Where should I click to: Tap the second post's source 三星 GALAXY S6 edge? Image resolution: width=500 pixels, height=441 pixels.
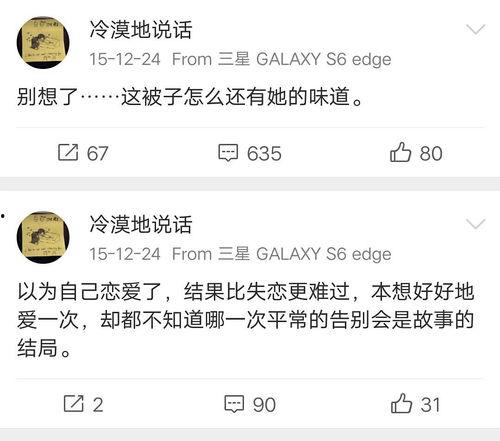(304, 254)
